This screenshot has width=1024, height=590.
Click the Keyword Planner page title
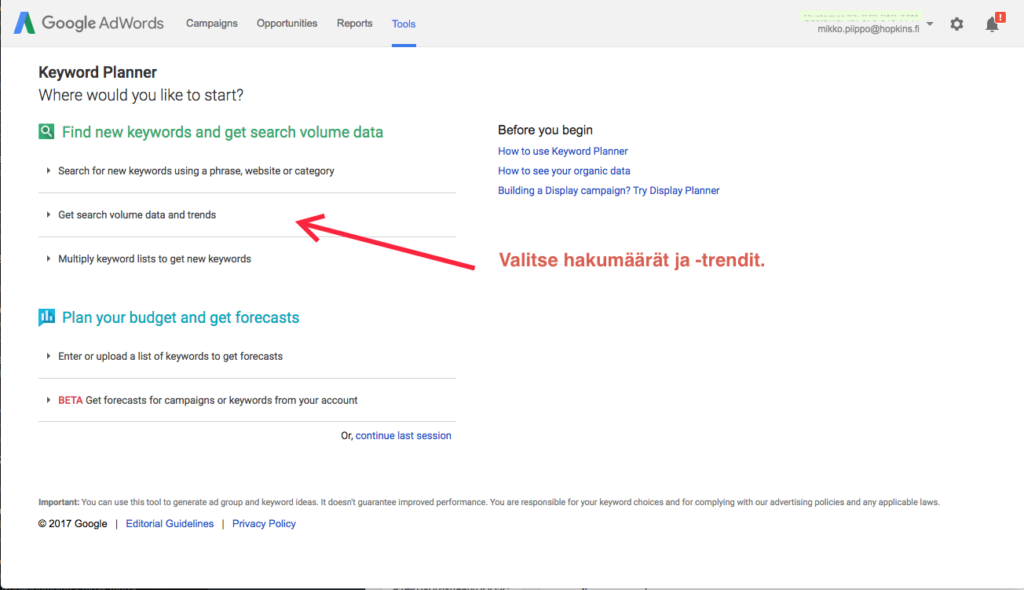98,72
